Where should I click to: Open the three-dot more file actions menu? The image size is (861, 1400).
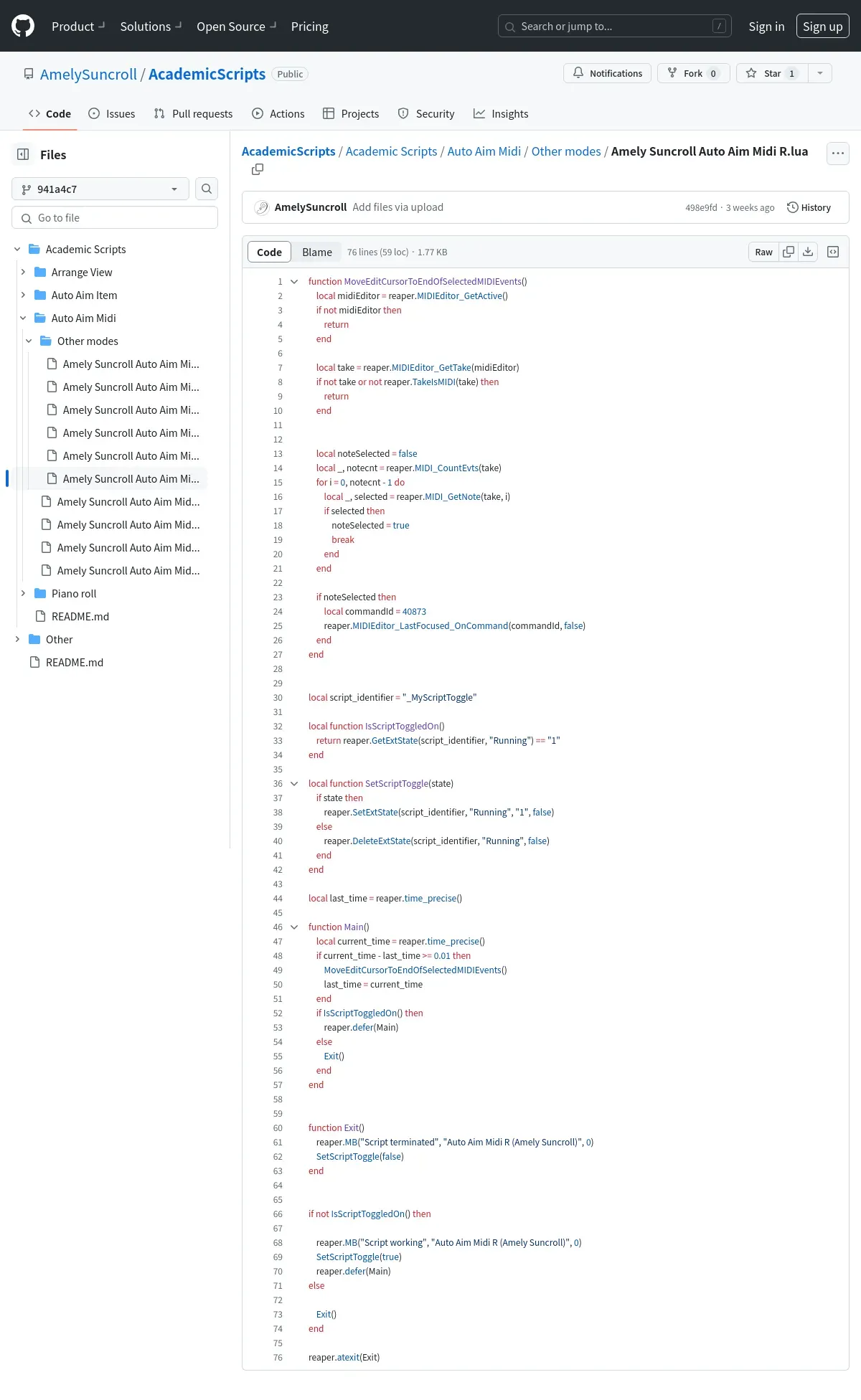click(x=838, y=153)
